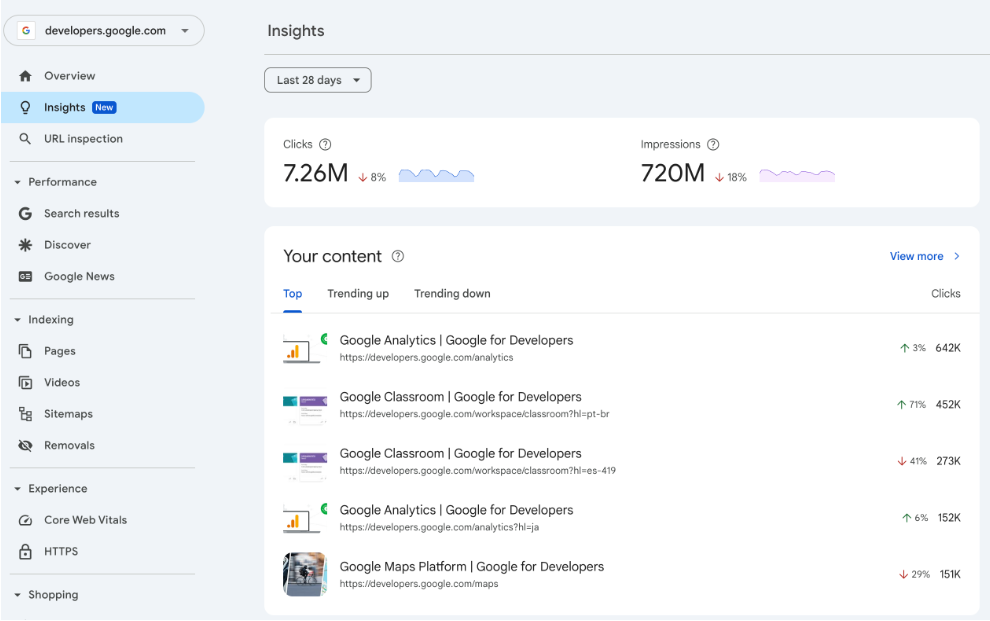The width and height of the screenshot is (990, 621).
Task: Open the developers.google.com property selector
Action: coord(104,31)
